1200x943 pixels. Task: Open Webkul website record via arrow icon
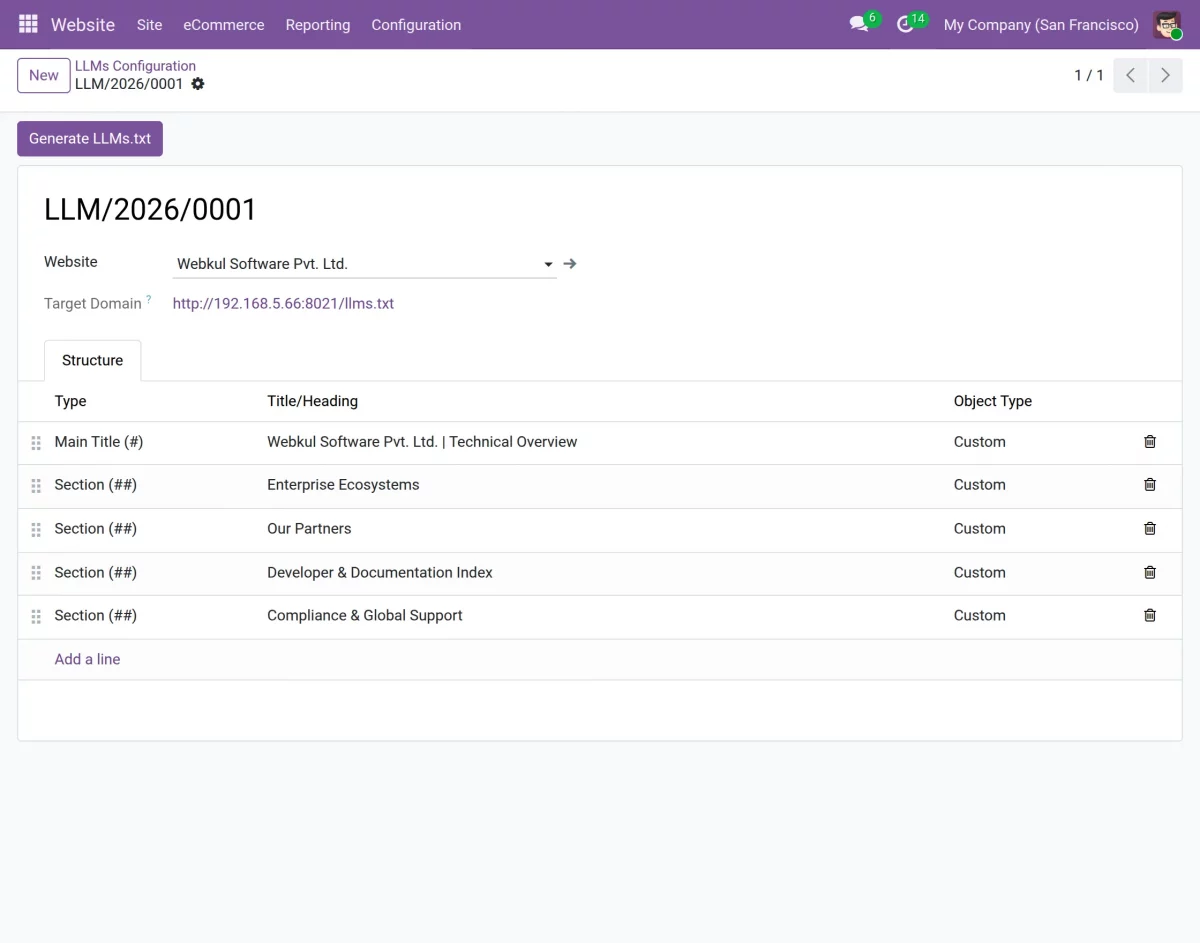pos(570,264)
